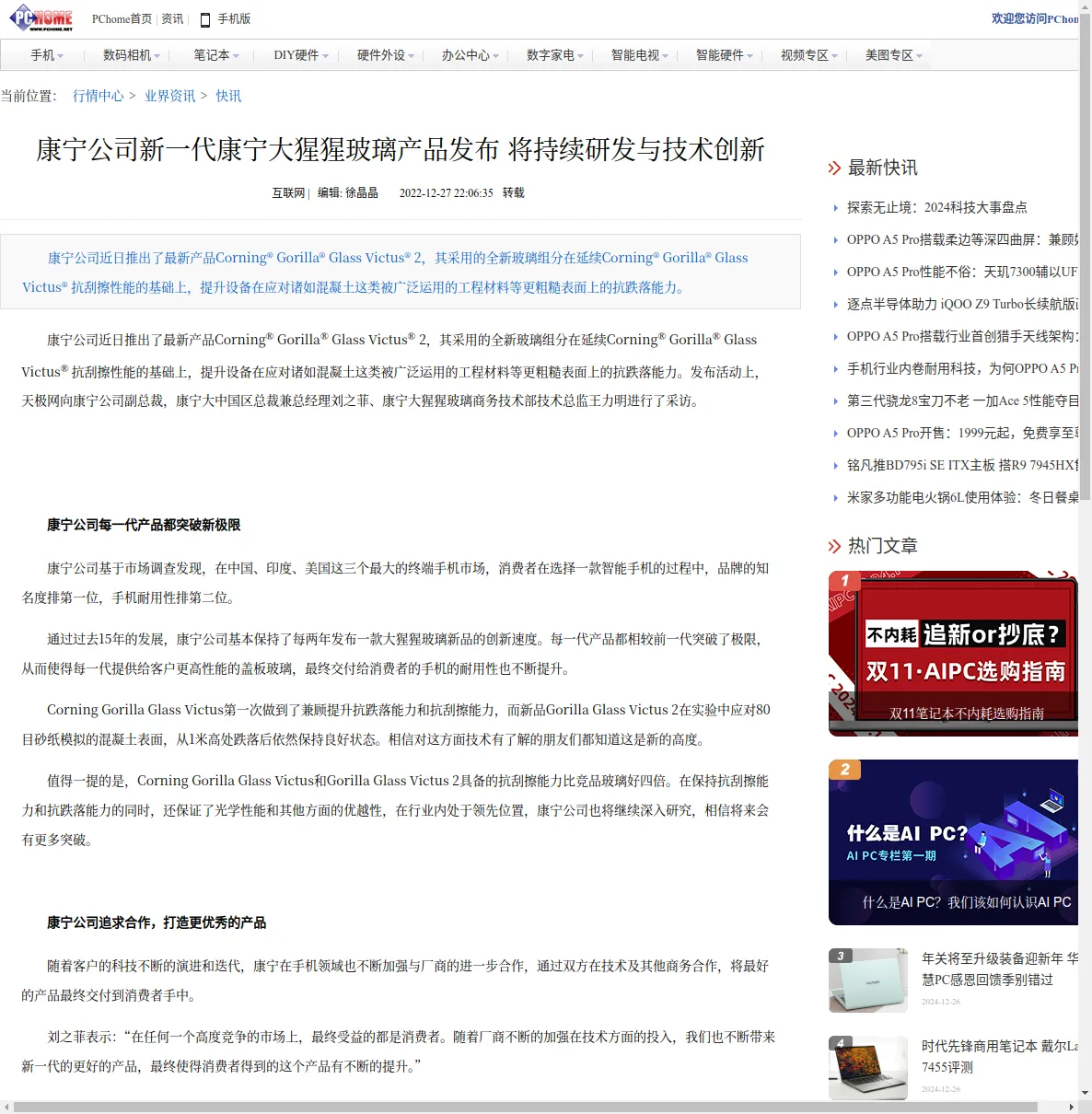
Task: Open news OPPO A5 Pro开售:1999元起
Action: [x=962, y=433]
